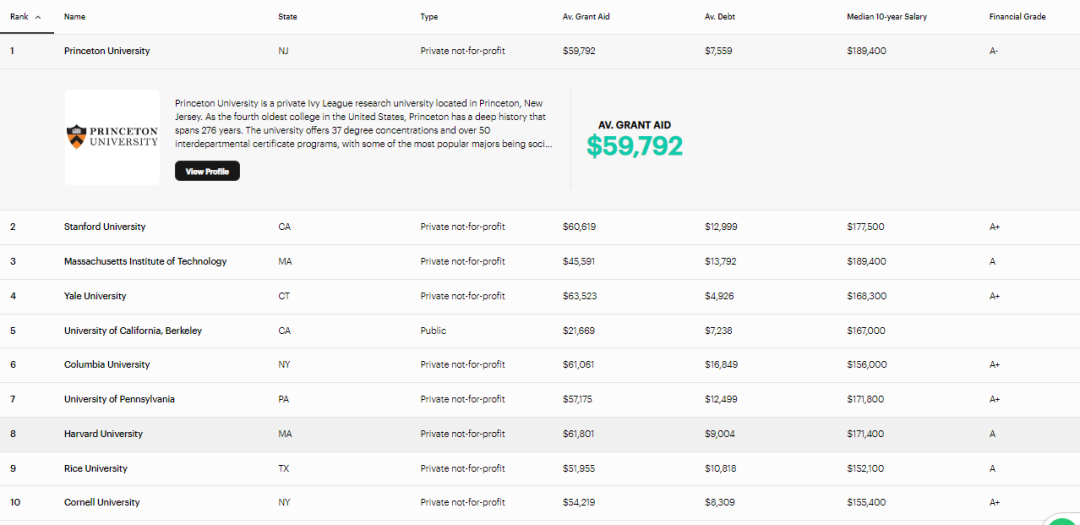The image size is (1080, 525).
Task: Open the Harvard University row
Action: tap(103, 434)
